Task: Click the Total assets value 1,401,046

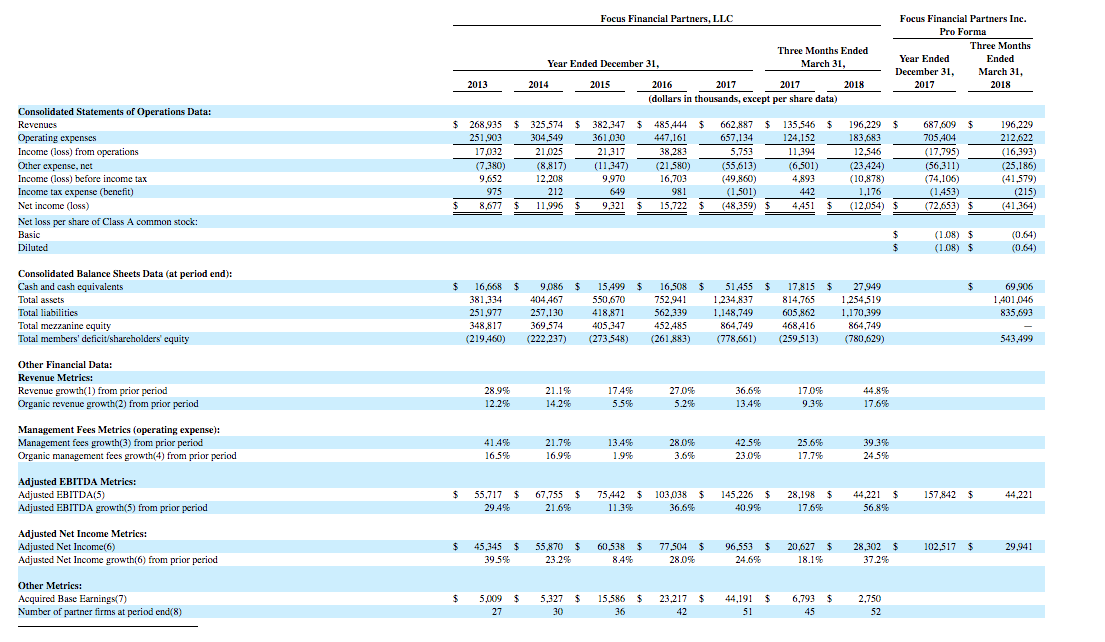Action: coord(1012,300)
